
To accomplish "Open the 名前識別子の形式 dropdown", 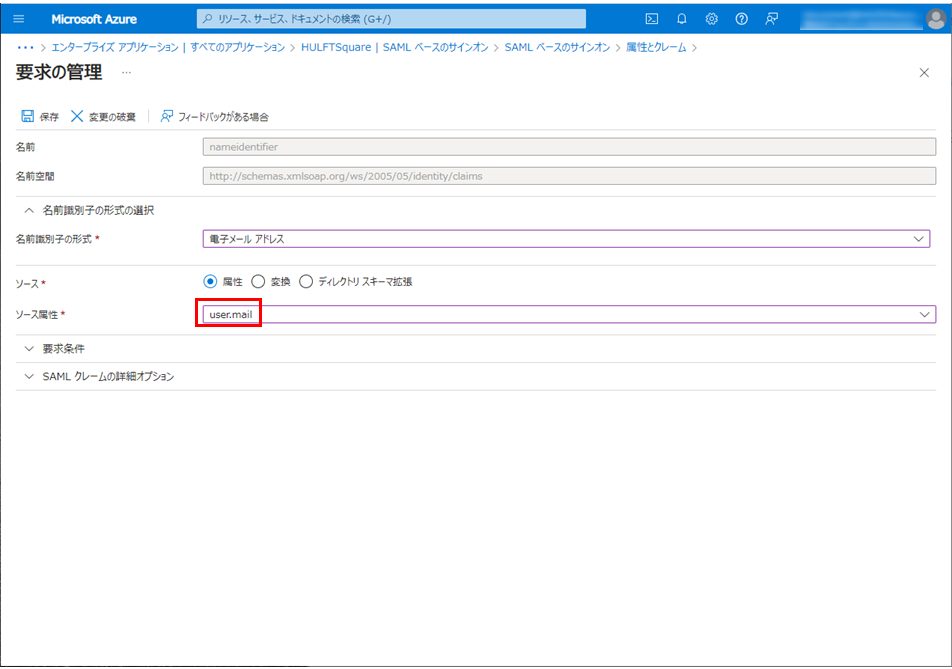I will pyautogui.click(x=566, y=239).
